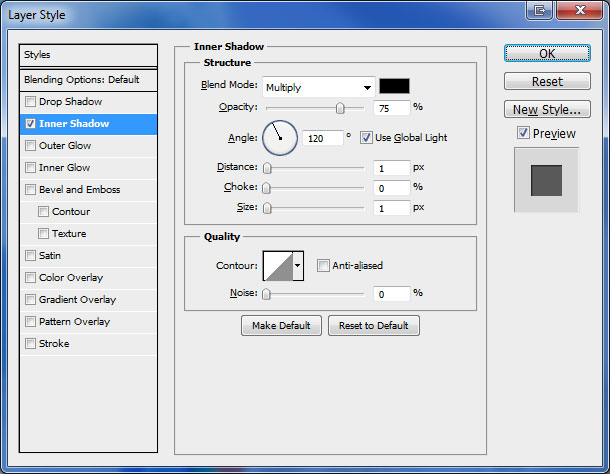Image resolution: width=610 pixels, height=474 pixels.
Task: Click the New Style button
Action: (546, 109)
